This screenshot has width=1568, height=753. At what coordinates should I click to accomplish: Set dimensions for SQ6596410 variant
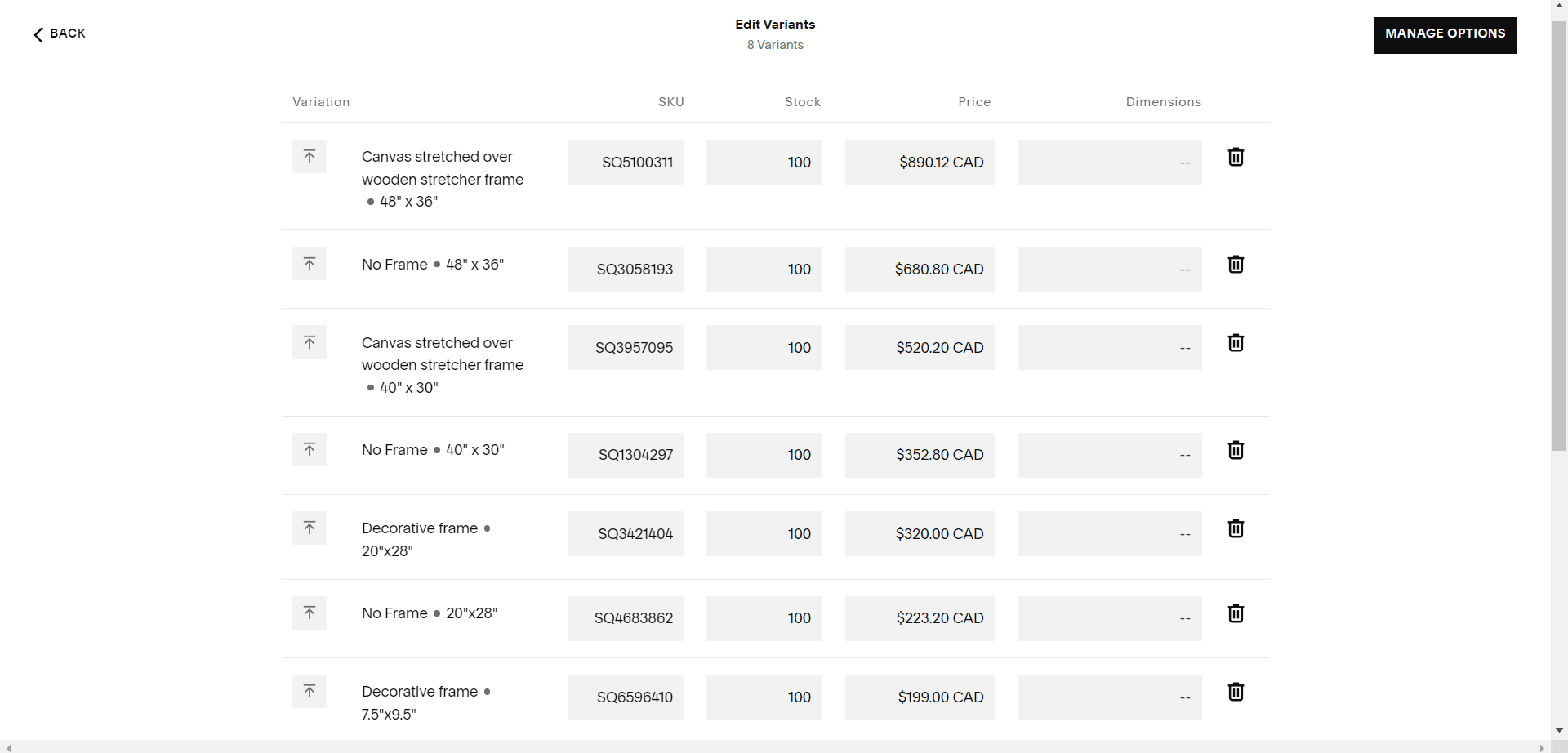pyautogui.click(x=1110, y=697)
